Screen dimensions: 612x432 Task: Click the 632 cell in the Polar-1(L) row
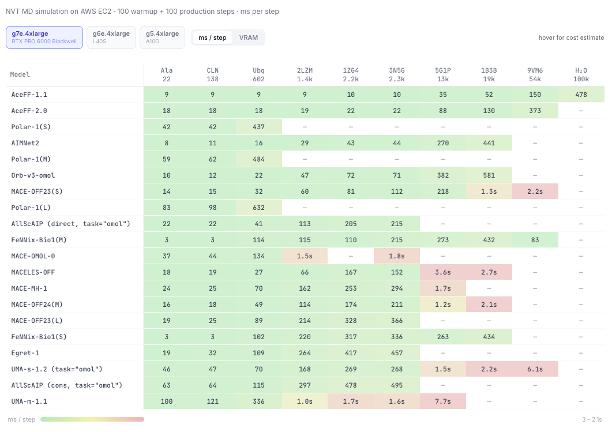(x=259, y=208)
